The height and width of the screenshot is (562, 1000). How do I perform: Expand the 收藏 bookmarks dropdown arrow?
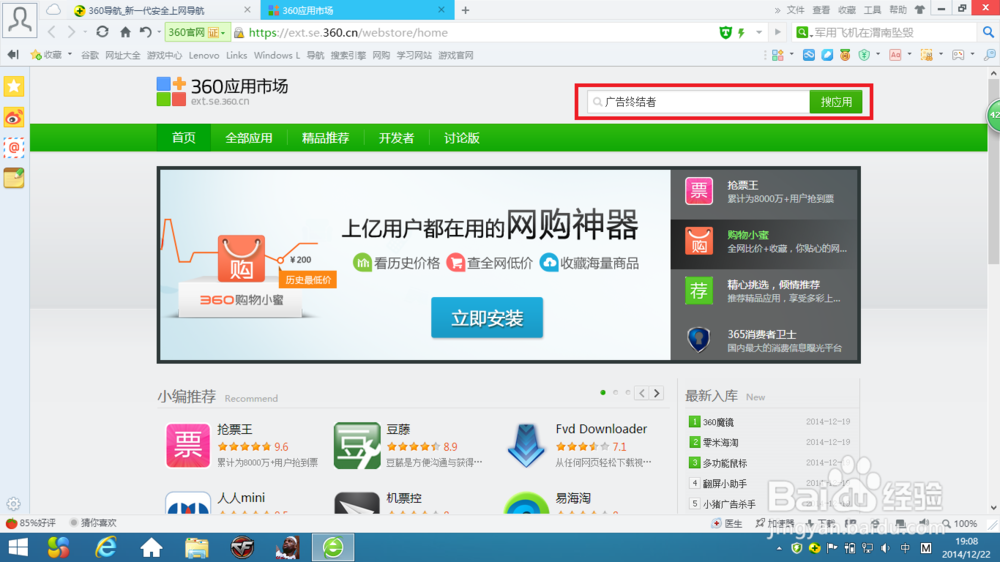(70, 55)
